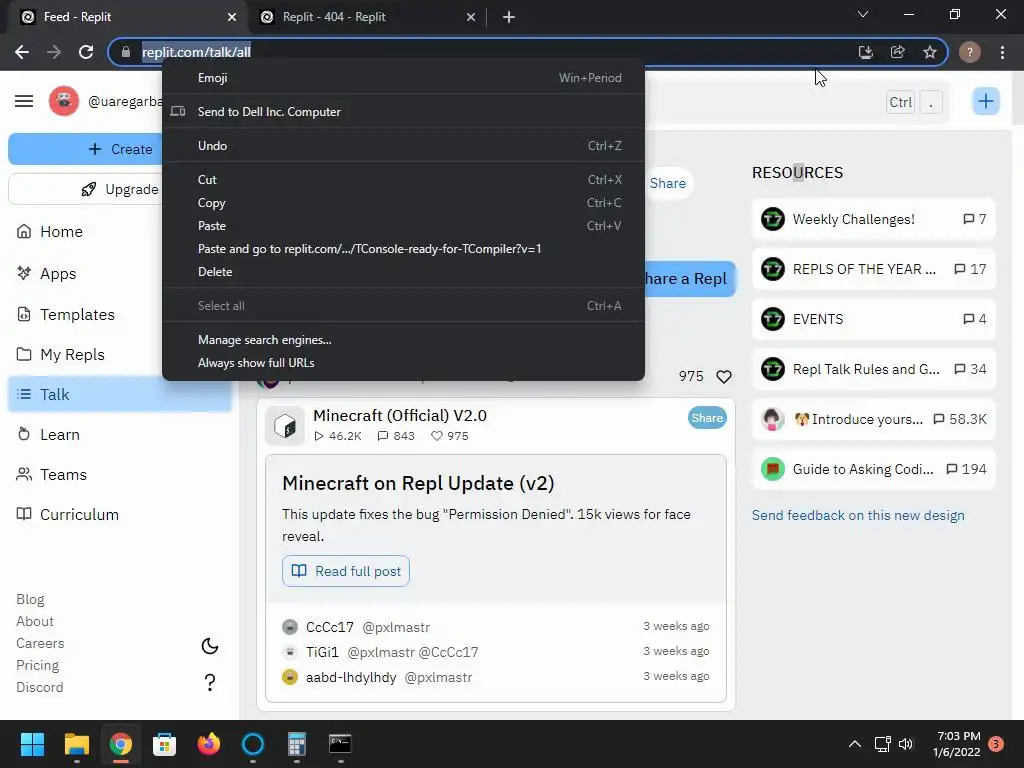Open notification center badge showing 3

[996, 744]
